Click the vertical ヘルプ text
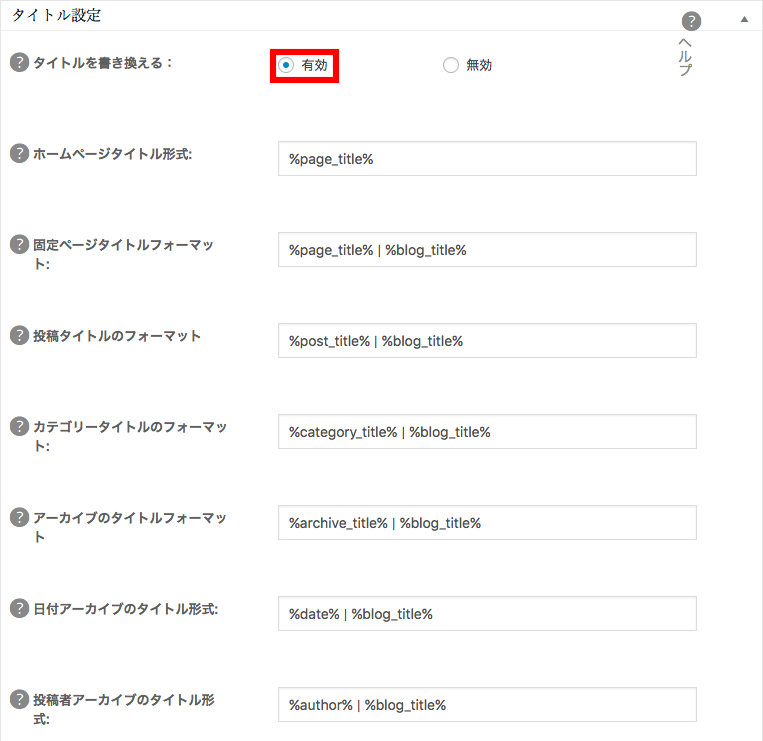Screen dimensions: 763x741 (685, 56)
